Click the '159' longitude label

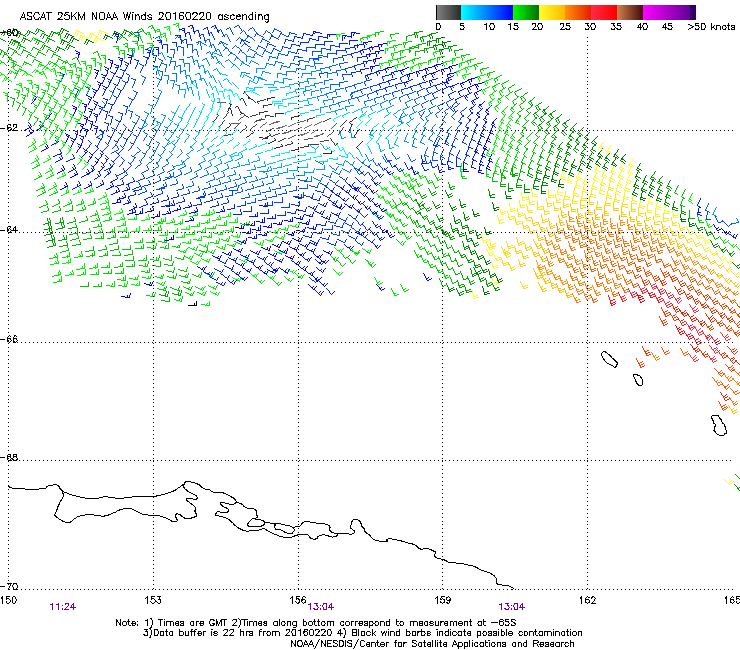pos(442,600)
